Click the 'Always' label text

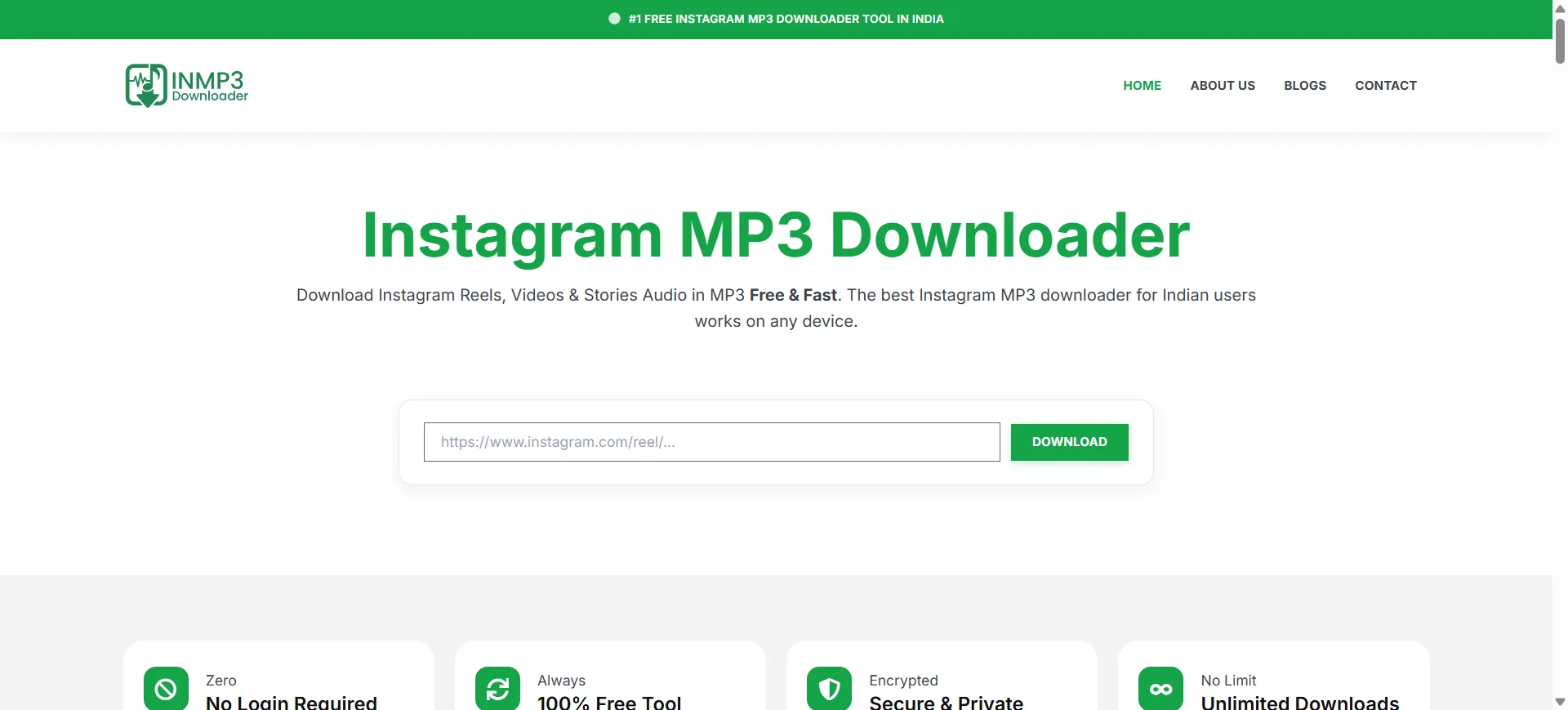coord(562,681)
